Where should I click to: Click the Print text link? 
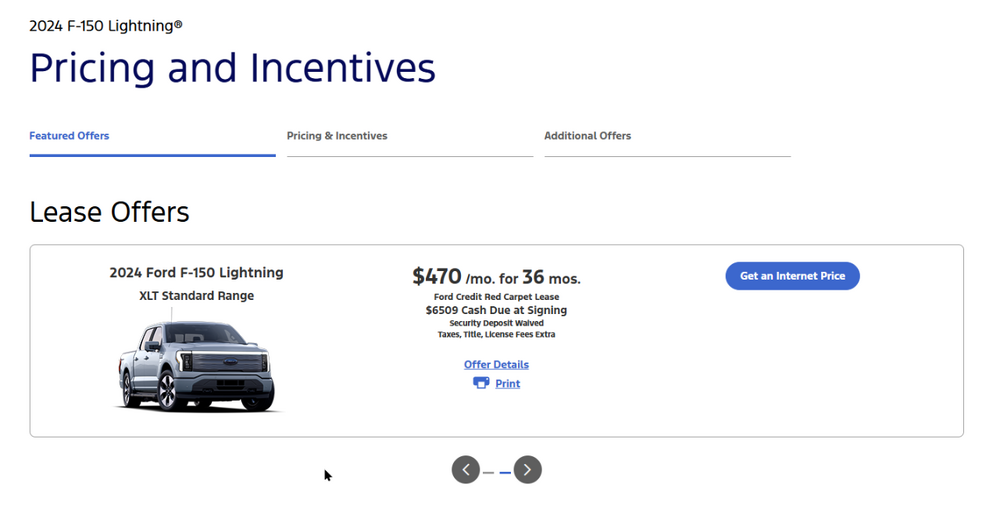pos(507,384)
